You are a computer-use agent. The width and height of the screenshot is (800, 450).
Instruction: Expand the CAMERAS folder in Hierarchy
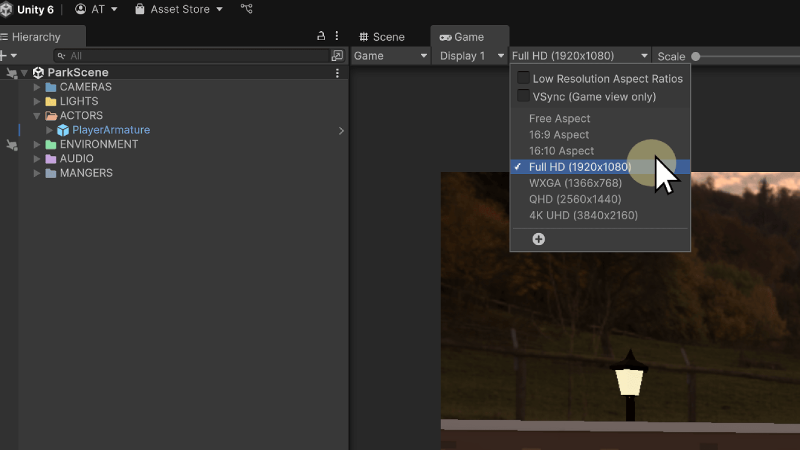tap(37, 87)
